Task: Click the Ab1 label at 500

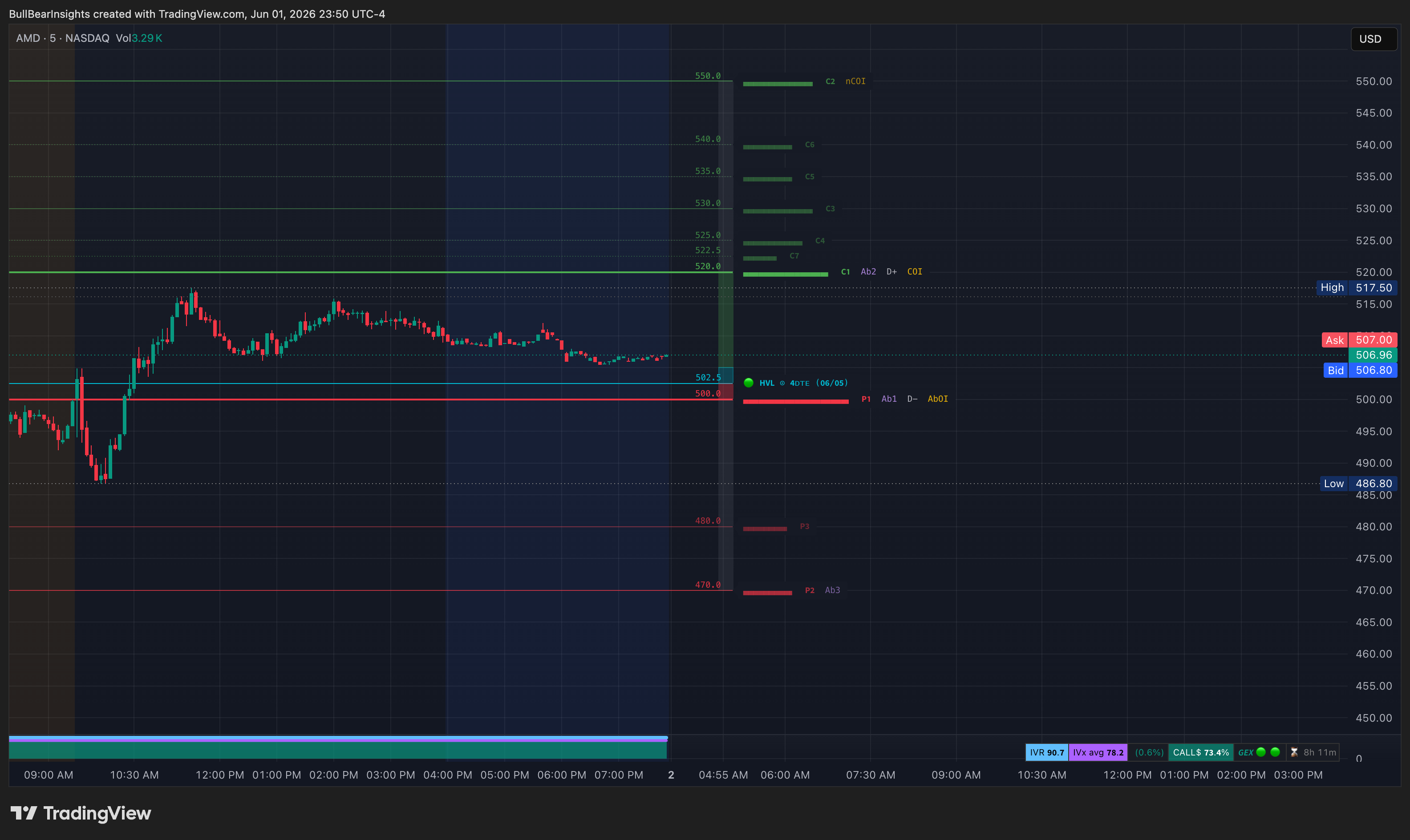Action: [x=889, y=399]
